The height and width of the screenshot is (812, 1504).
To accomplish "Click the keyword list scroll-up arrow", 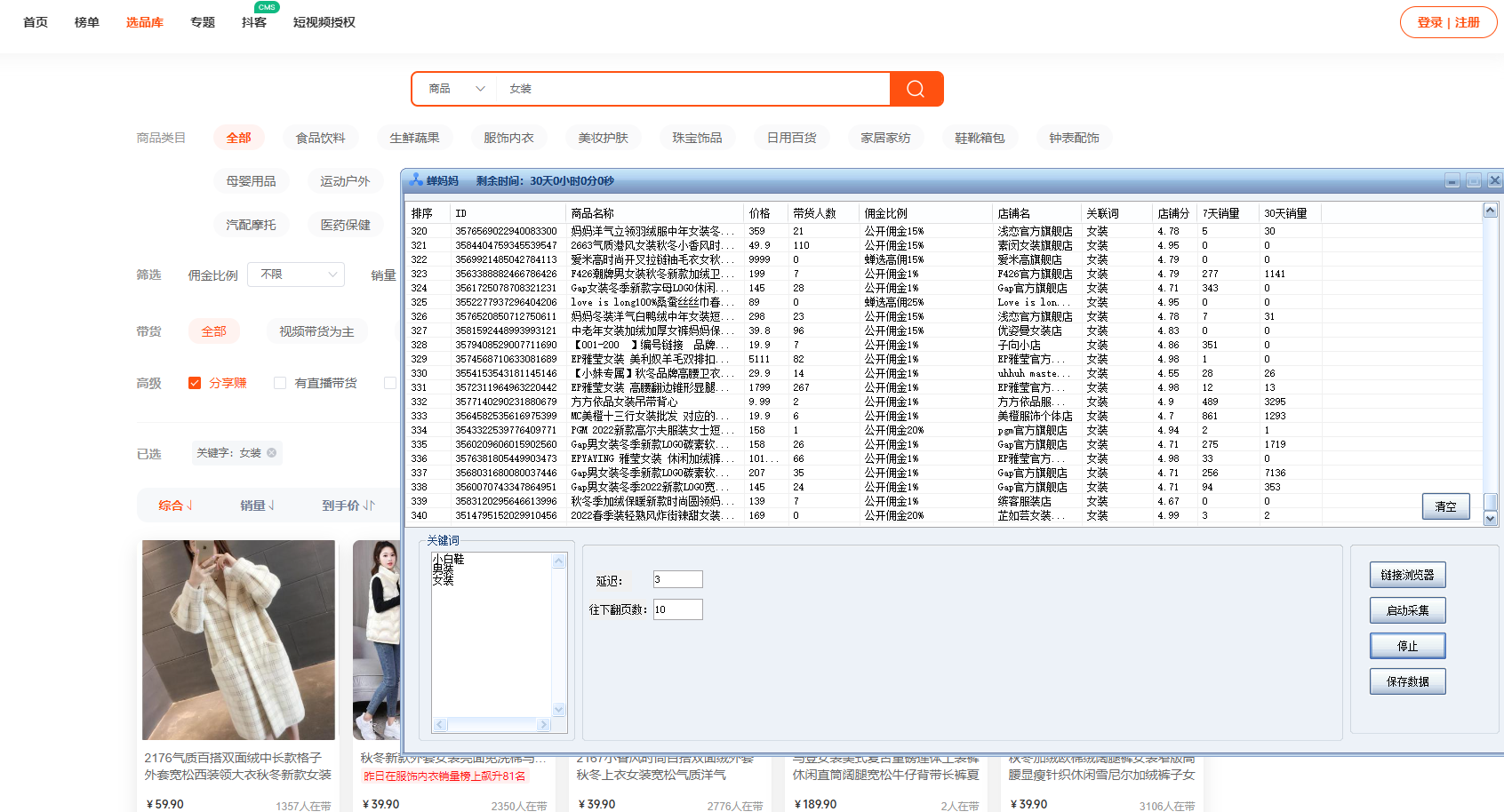I will click(559, 561).
